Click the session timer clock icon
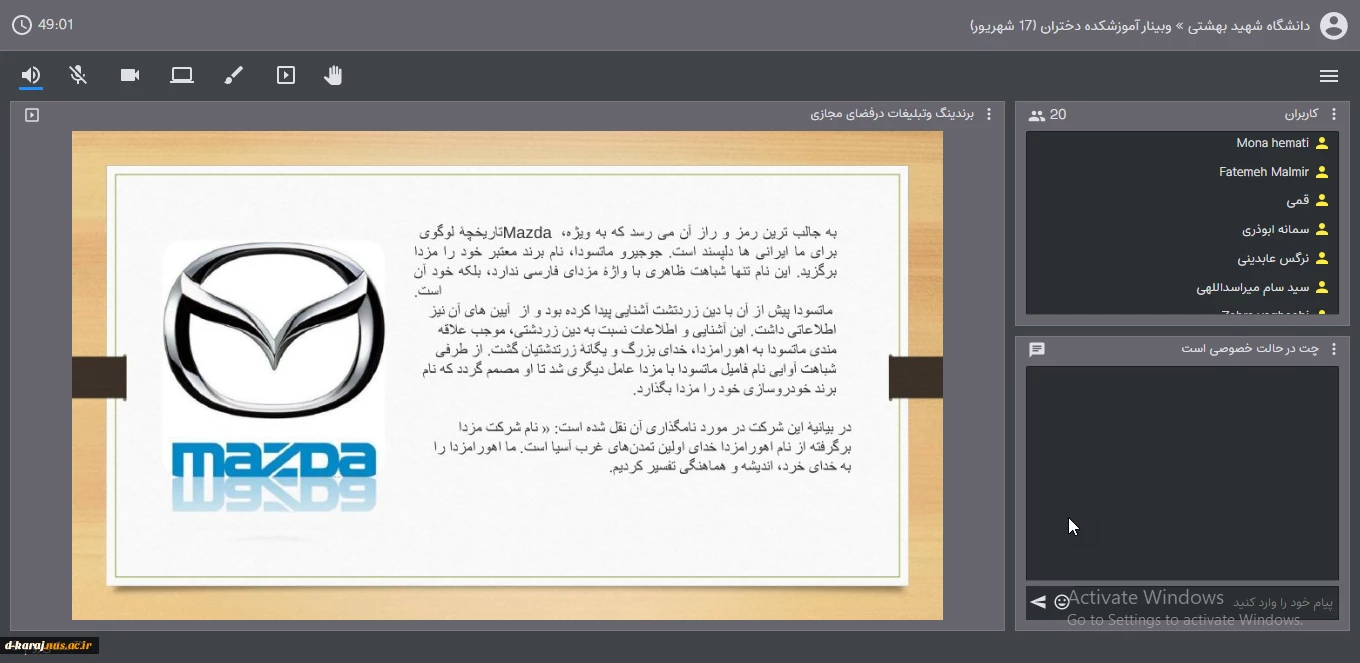The image size is (1360, 663). [x=22, y=24]
